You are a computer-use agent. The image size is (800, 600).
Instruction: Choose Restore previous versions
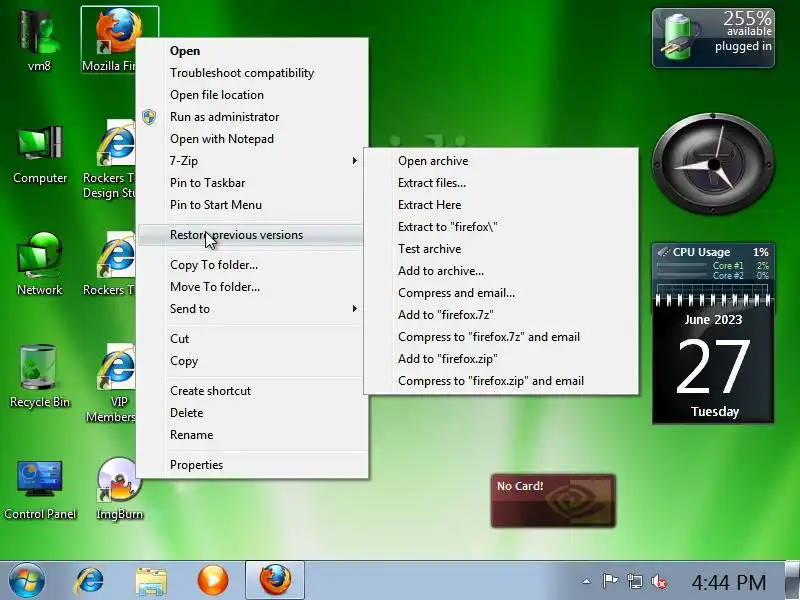(253, 235)
